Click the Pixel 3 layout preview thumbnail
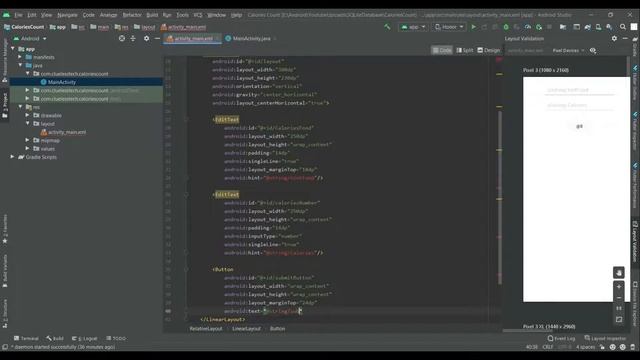 [576, 189]
